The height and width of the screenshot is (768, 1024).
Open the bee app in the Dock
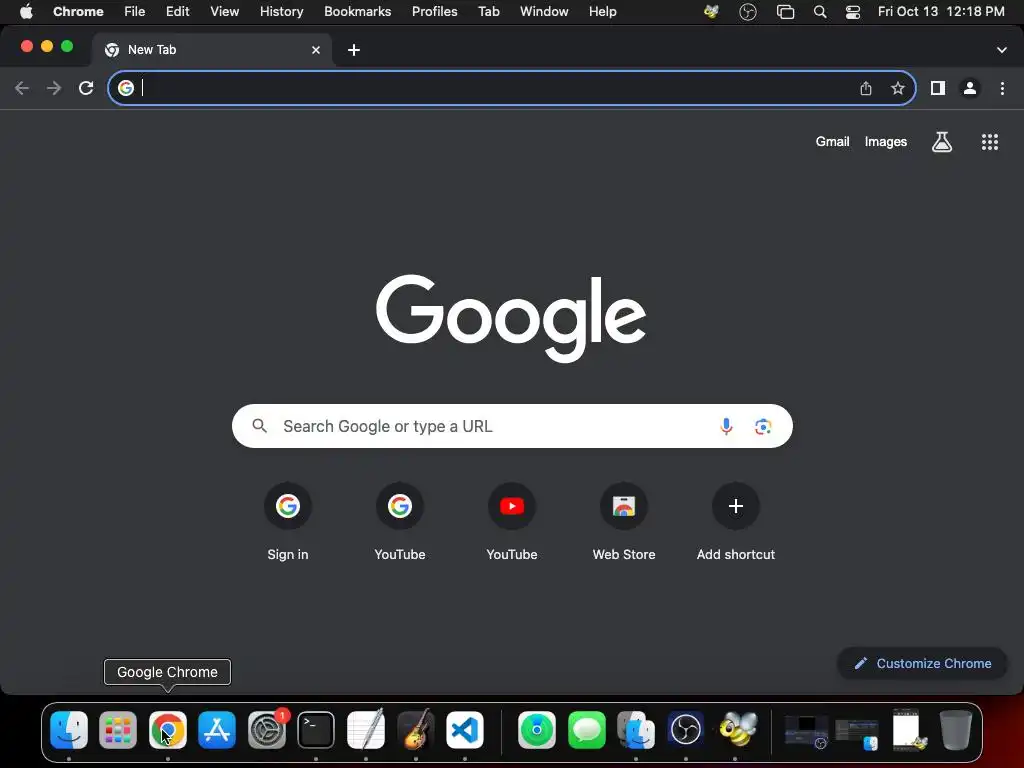pos(737,729)
